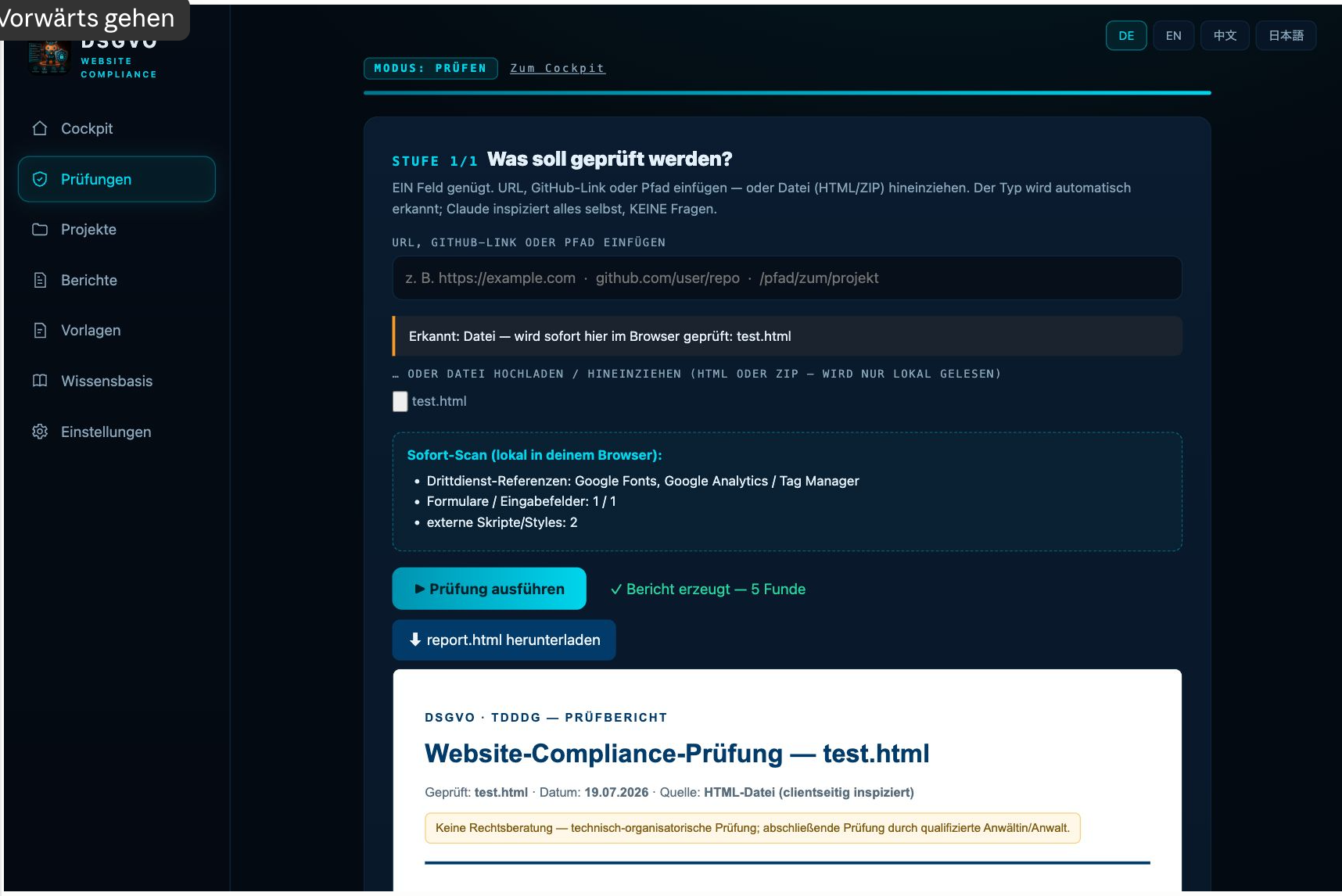The image size is (1342, 896).
Task: Click the teal progress bar under the mode badge
Action: point(787,93)
